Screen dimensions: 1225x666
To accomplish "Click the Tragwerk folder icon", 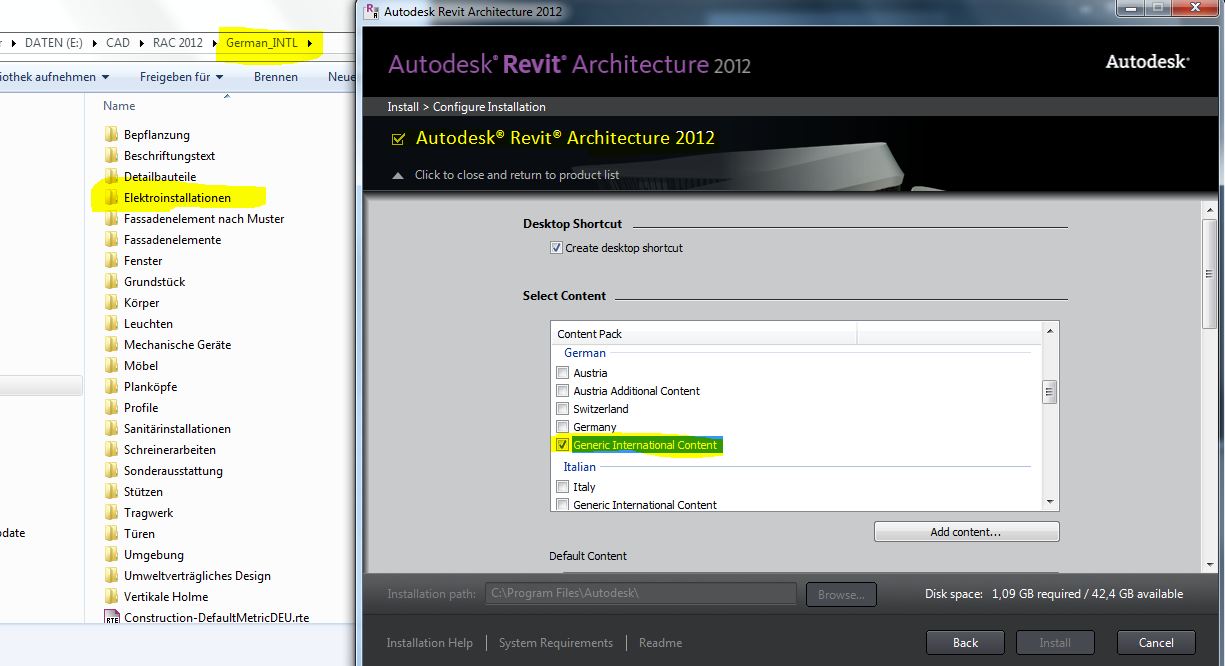I will (x=111, y=513).
